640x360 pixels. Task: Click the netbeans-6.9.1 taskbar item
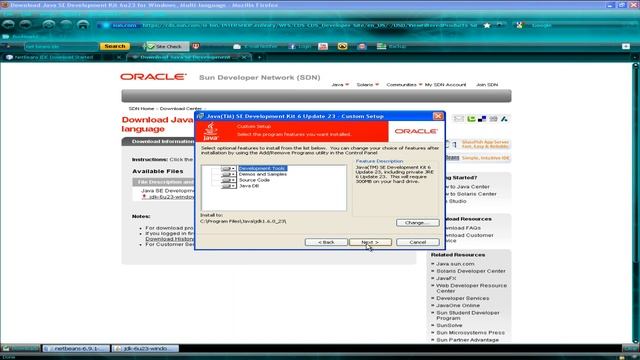click(x=76, y=349)
